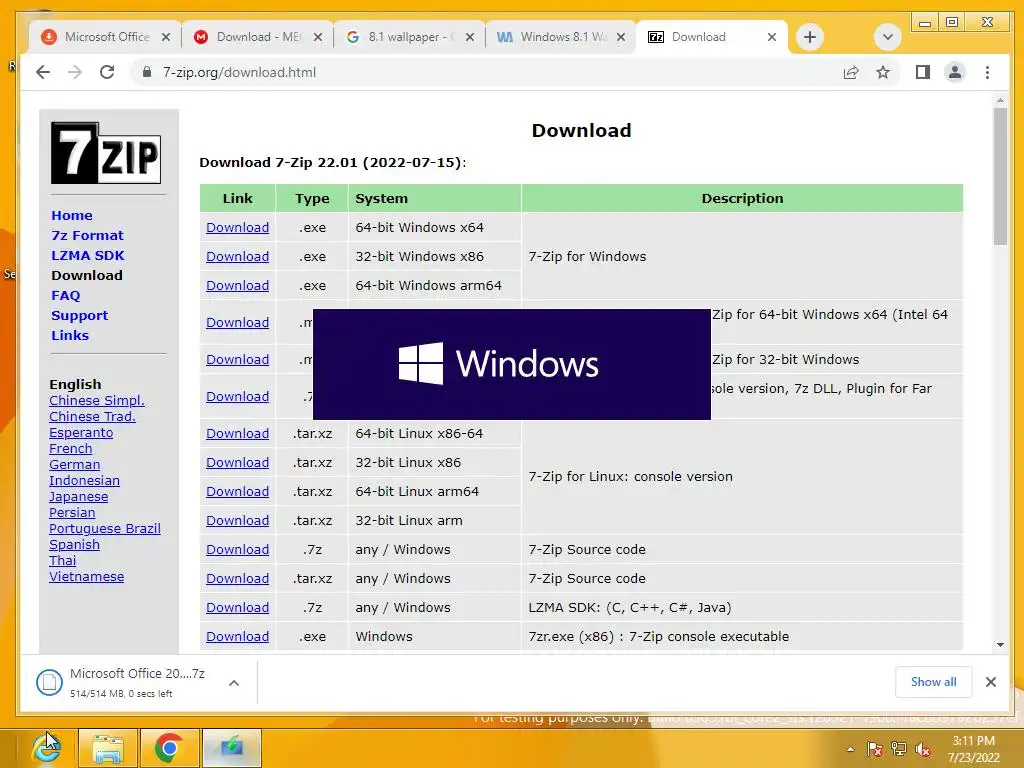Click Show all downloads button
This screenshot has width=1024, height=768.
[x=933, y=682]
